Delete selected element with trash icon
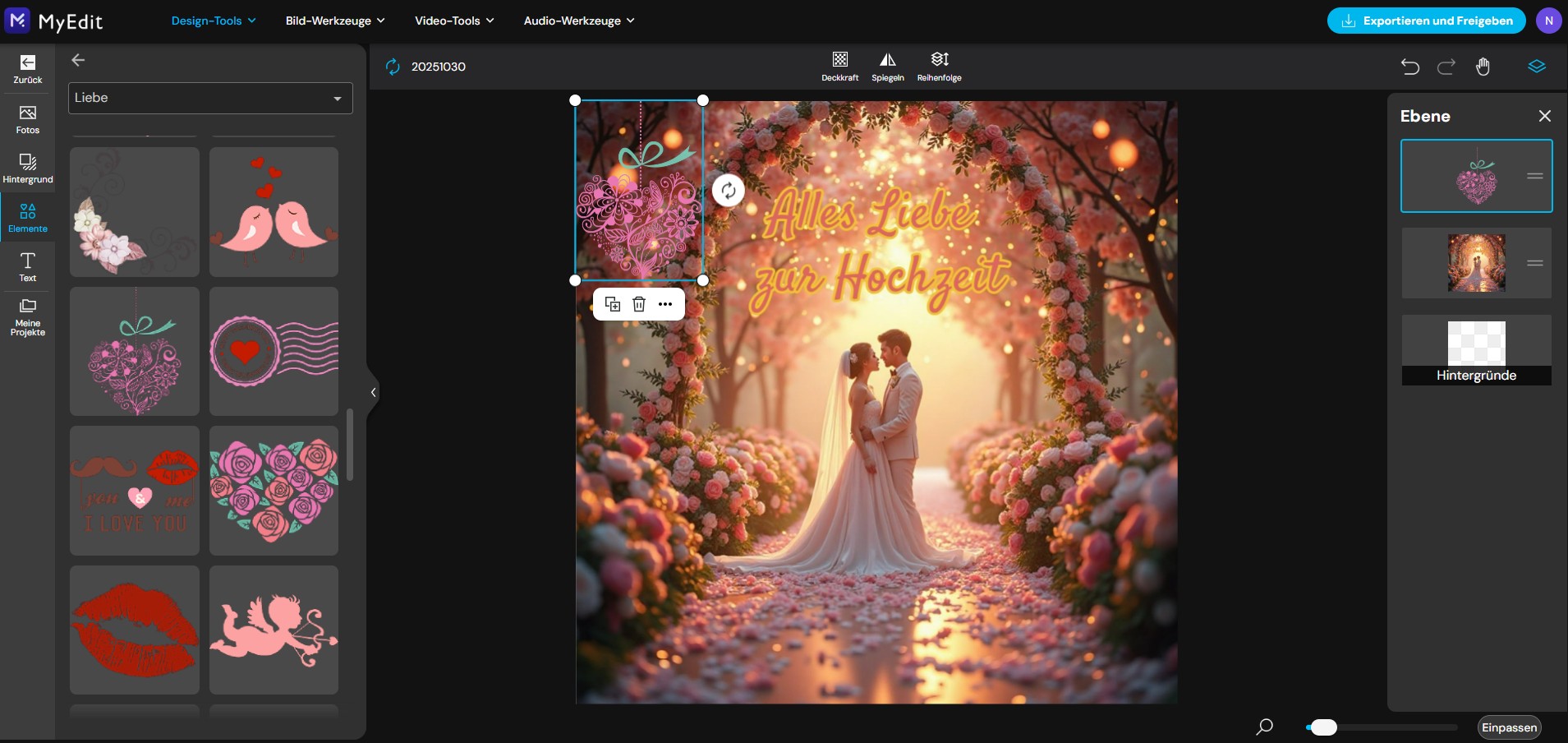 click(639, 304)
